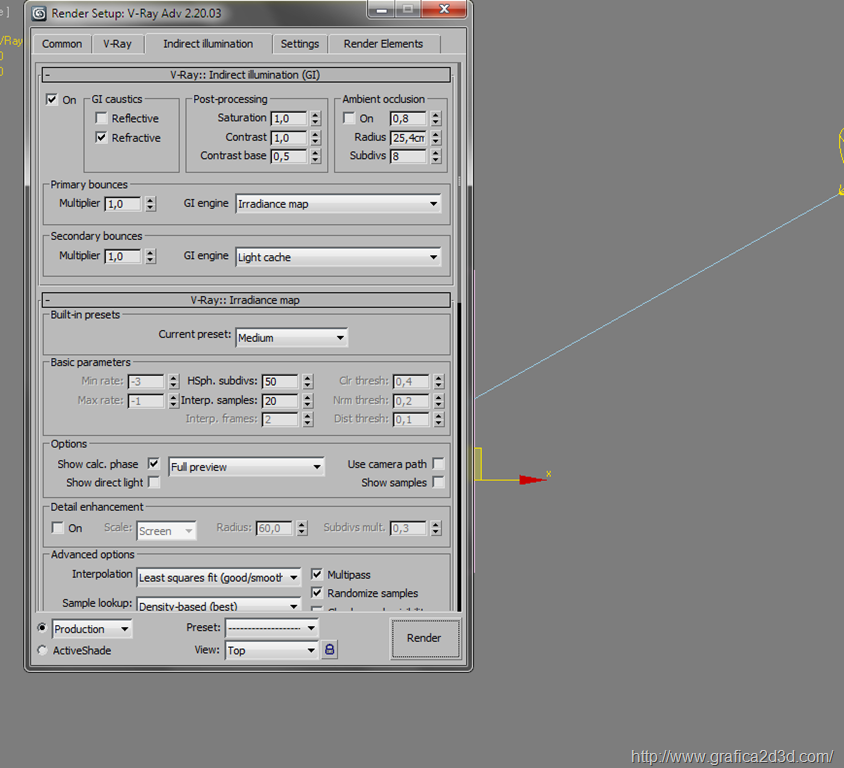Click the Contrast base spinner arrows
Image resolution: width=844 pixels, height=768 pixels.
coord(316,157)
